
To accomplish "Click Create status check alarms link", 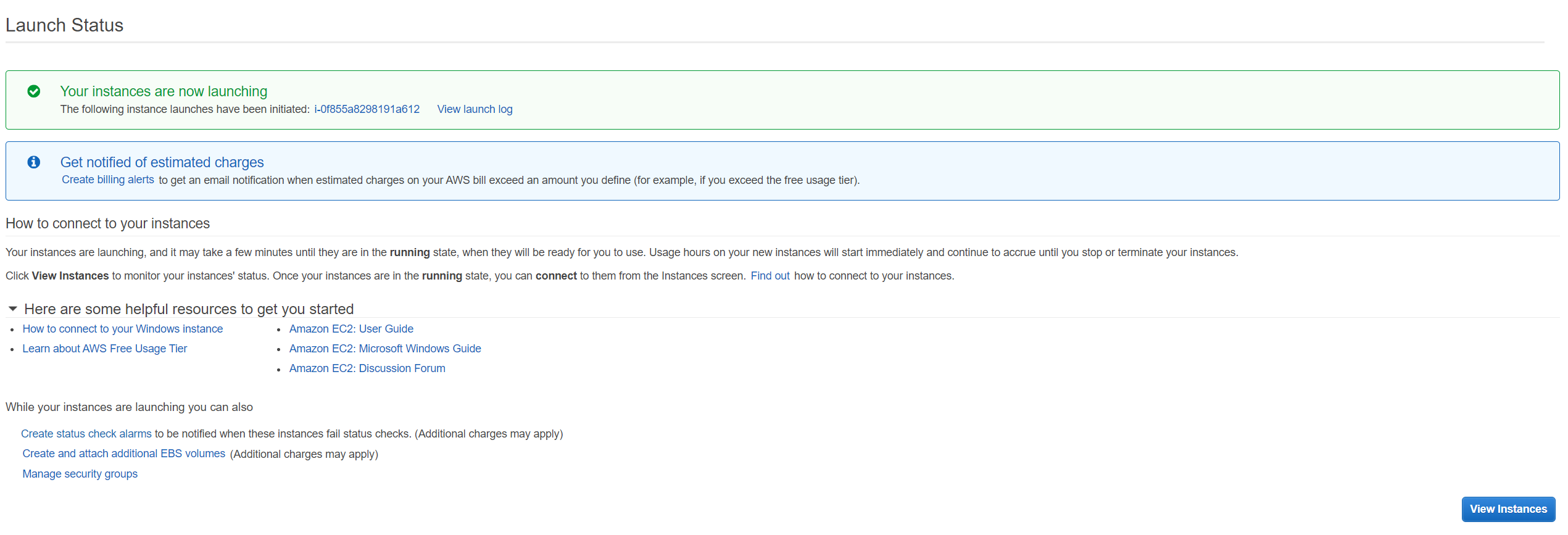I will 86,434.
